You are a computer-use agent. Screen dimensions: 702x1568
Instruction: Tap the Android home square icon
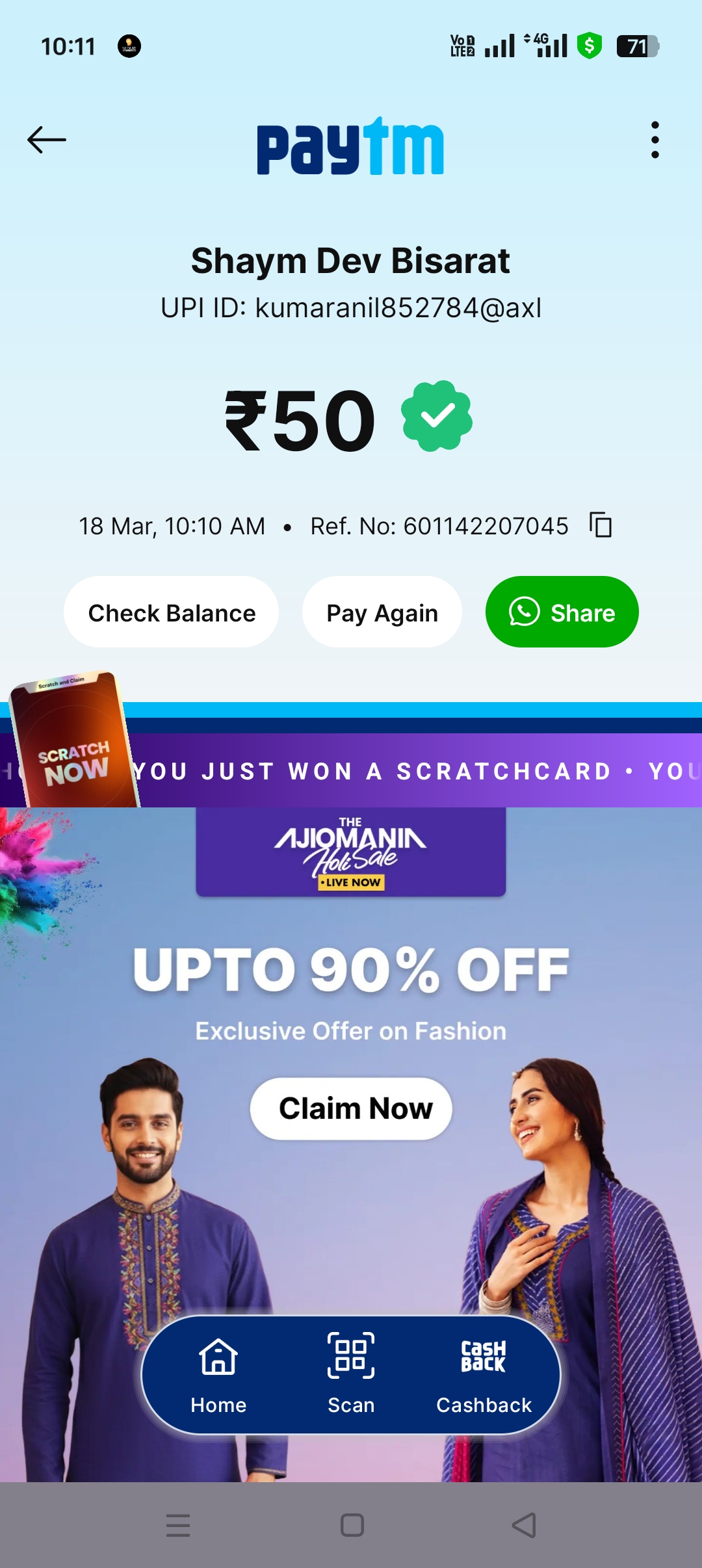[x=352, y=1525]
